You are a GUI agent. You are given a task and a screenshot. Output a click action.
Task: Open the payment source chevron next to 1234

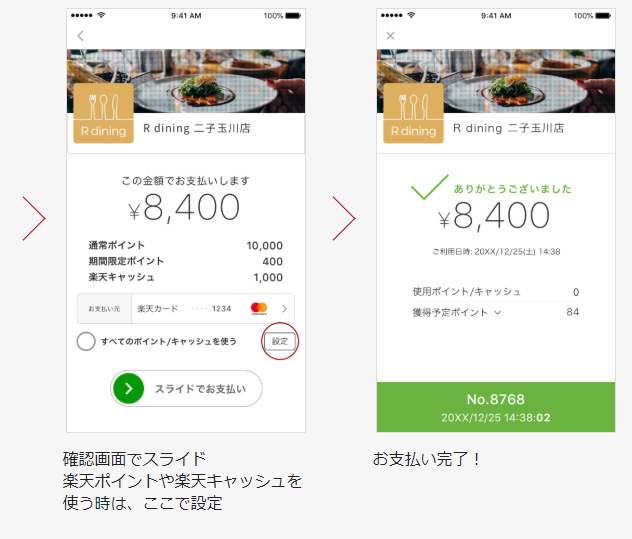coord(285,309)
